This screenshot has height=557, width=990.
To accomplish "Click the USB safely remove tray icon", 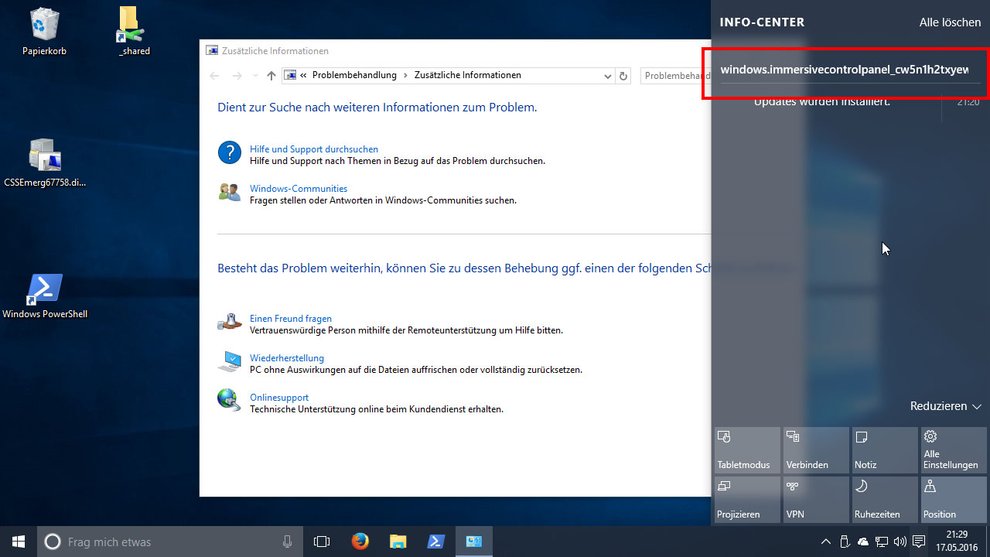I will [x=844, y=542].
